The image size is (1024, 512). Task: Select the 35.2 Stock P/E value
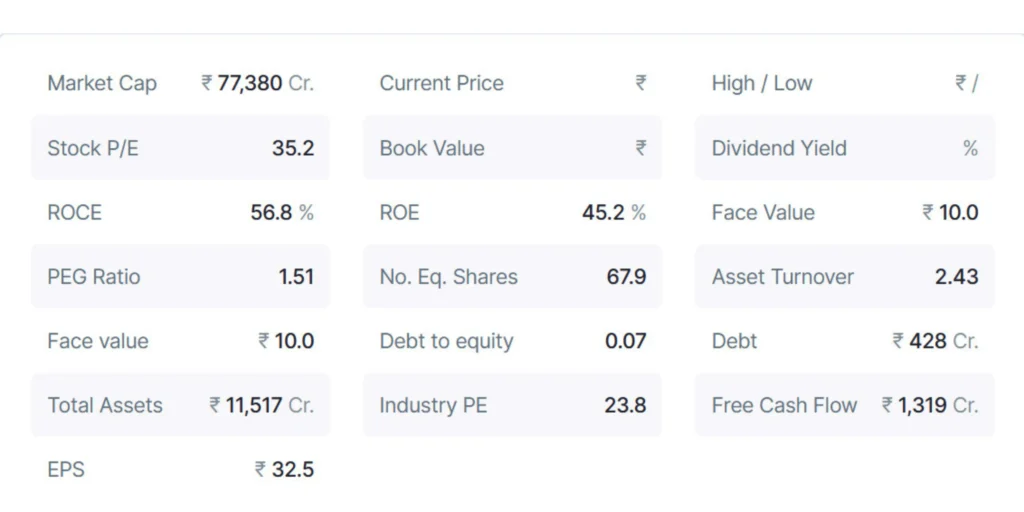[x=293, y=148]
